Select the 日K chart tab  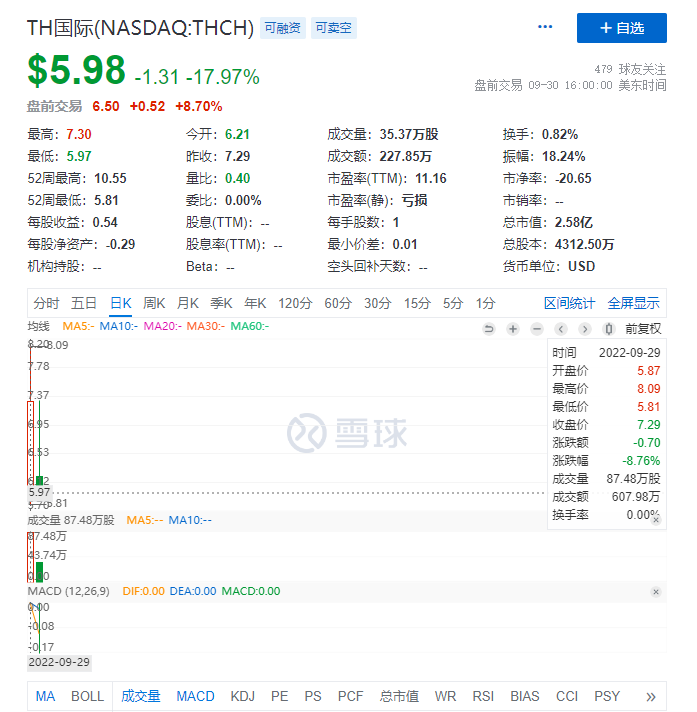click(x=121, y=303)
